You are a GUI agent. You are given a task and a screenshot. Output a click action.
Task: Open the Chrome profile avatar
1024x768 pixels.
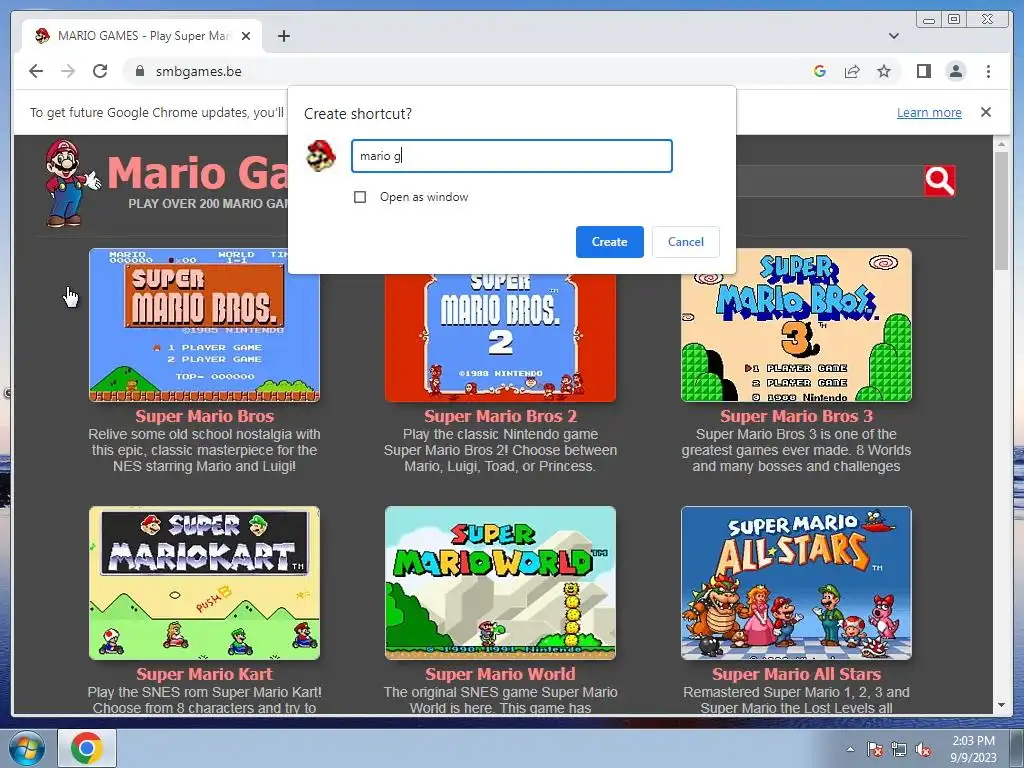point(955,71)
